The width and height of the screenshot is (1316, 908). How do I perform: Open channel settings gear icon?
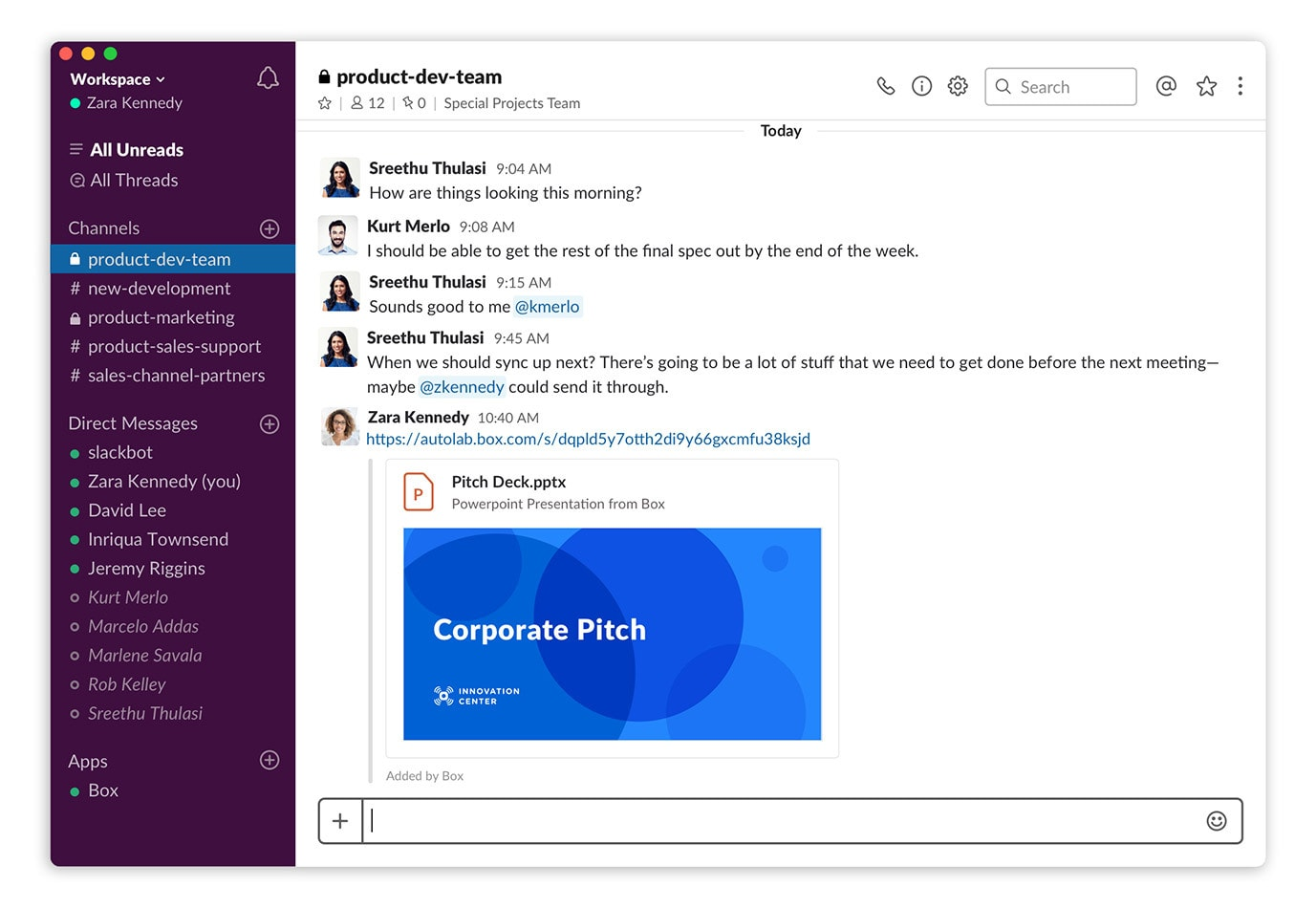click(958, 86)
